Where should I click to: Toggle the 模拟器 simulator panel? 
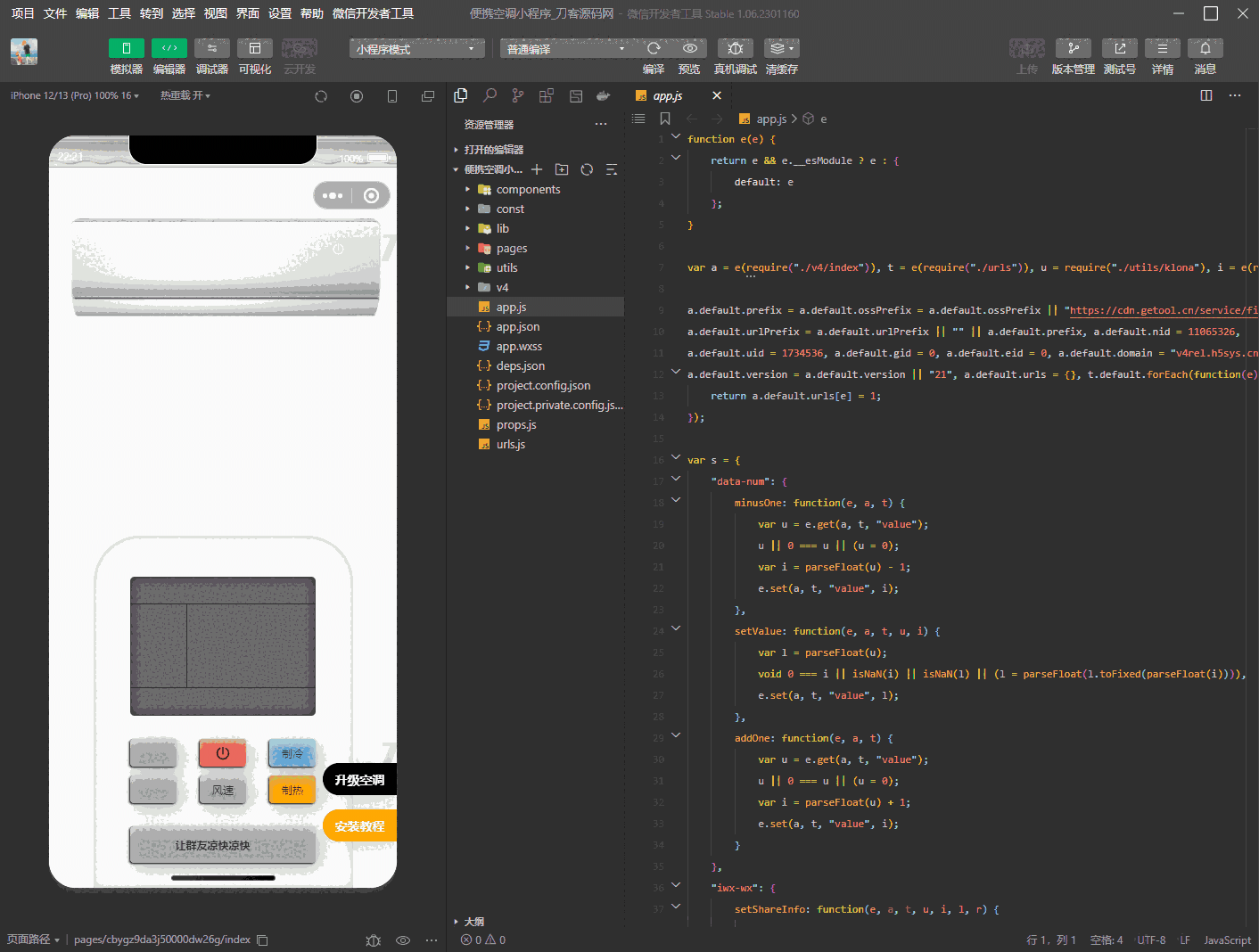click(x=126, y=48)
